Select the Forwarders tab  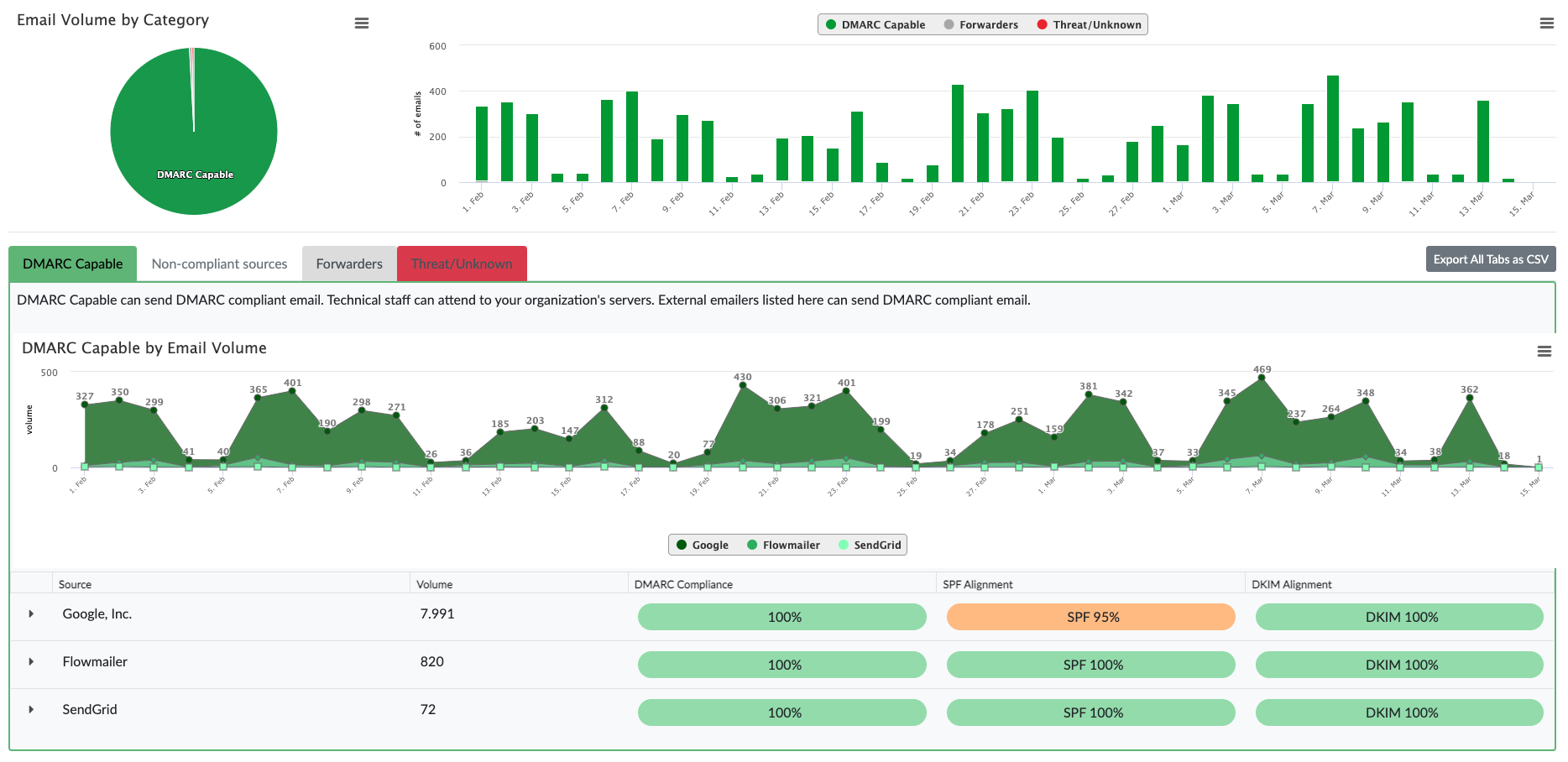tap(348, 264)
